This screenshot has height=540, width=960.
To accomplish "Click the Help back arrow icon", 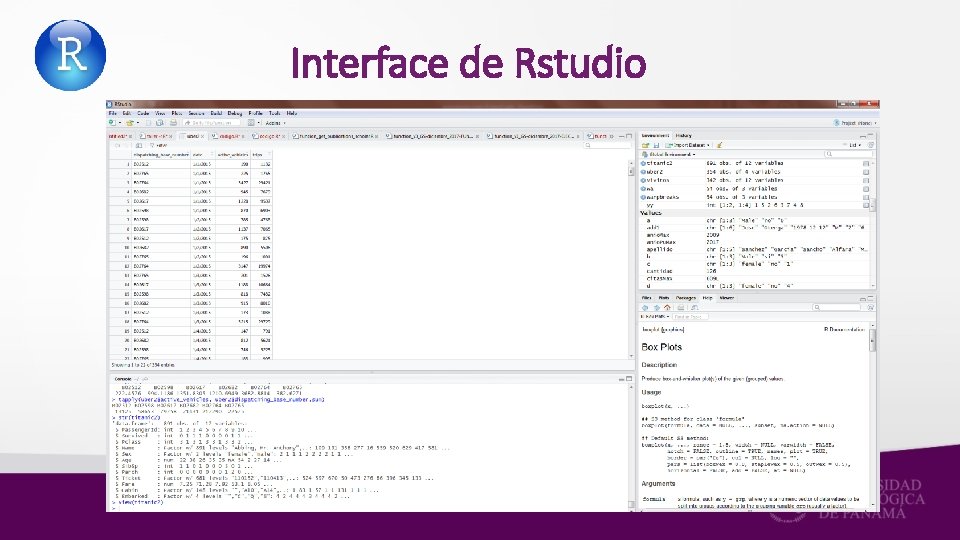I will [x=645, y=307].
